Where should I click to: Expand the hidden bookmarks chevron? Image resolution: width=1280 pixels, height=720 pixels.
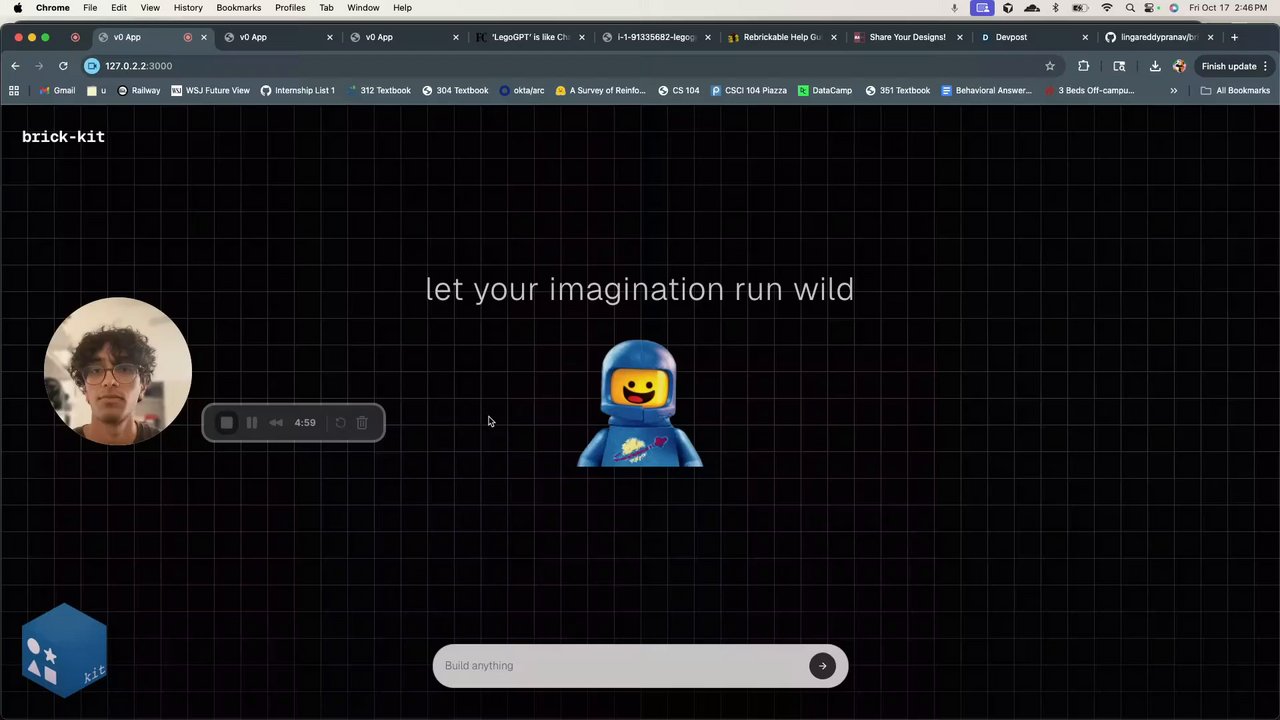click(1173, 90)
